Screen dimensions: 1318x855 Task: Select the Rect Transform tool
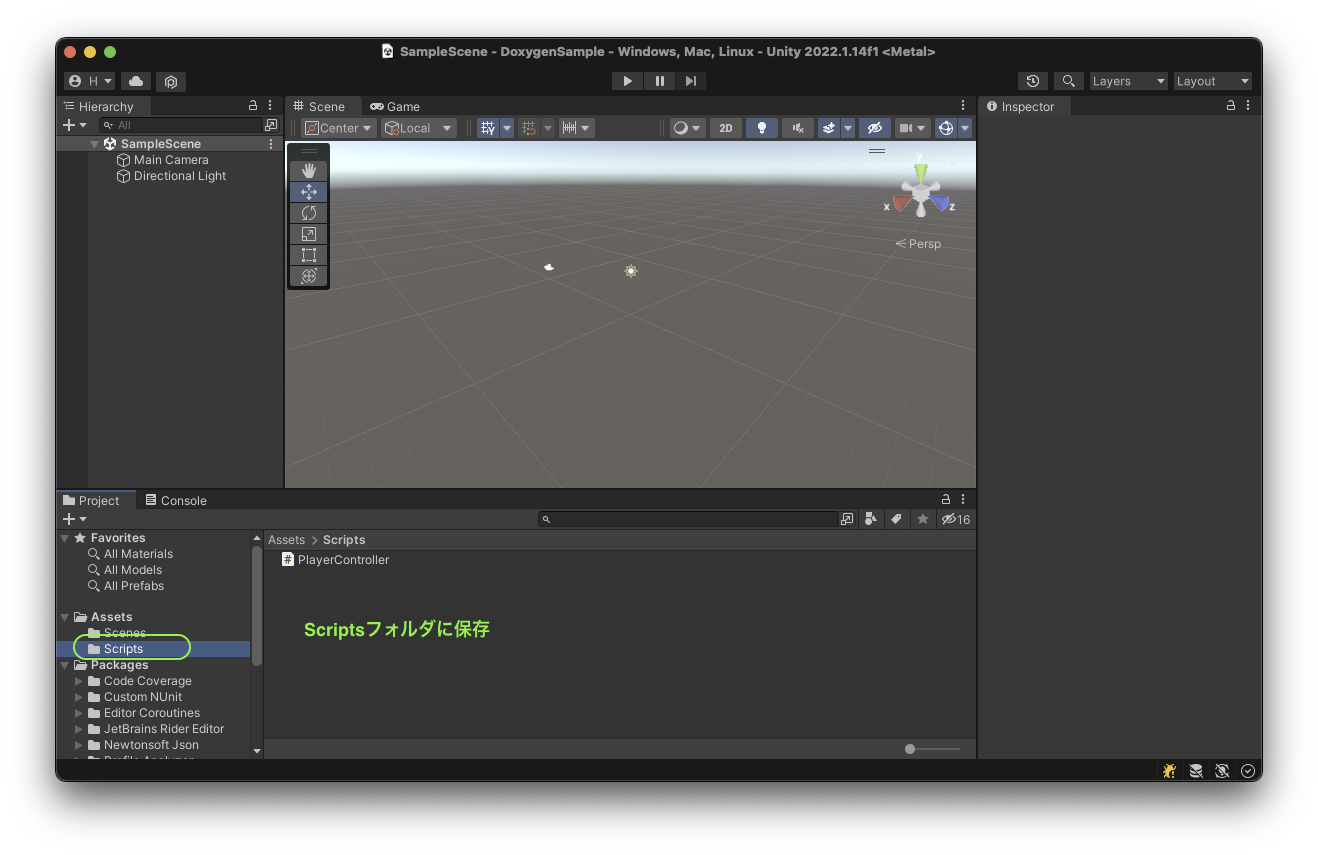pos(308,255)
